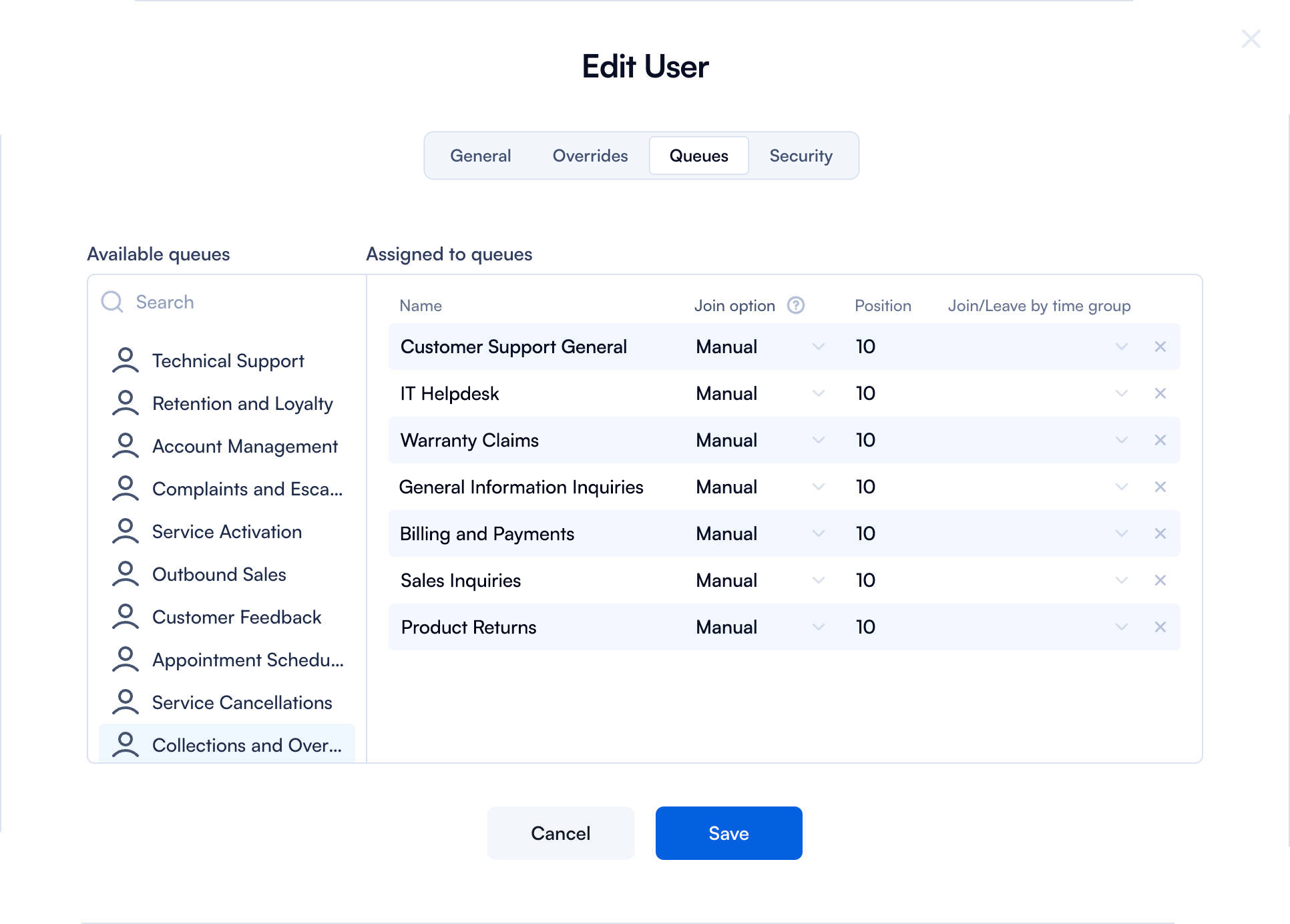
Task: Select Outbound Sales in available queues
Action: point(219,574)
